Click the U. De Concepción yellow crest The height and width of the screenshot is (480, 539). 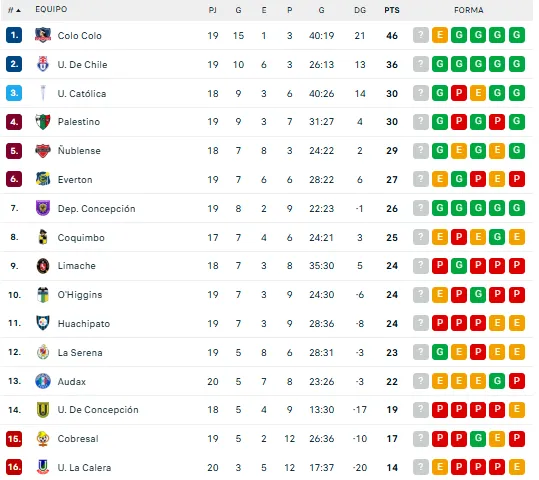point(43,410)
